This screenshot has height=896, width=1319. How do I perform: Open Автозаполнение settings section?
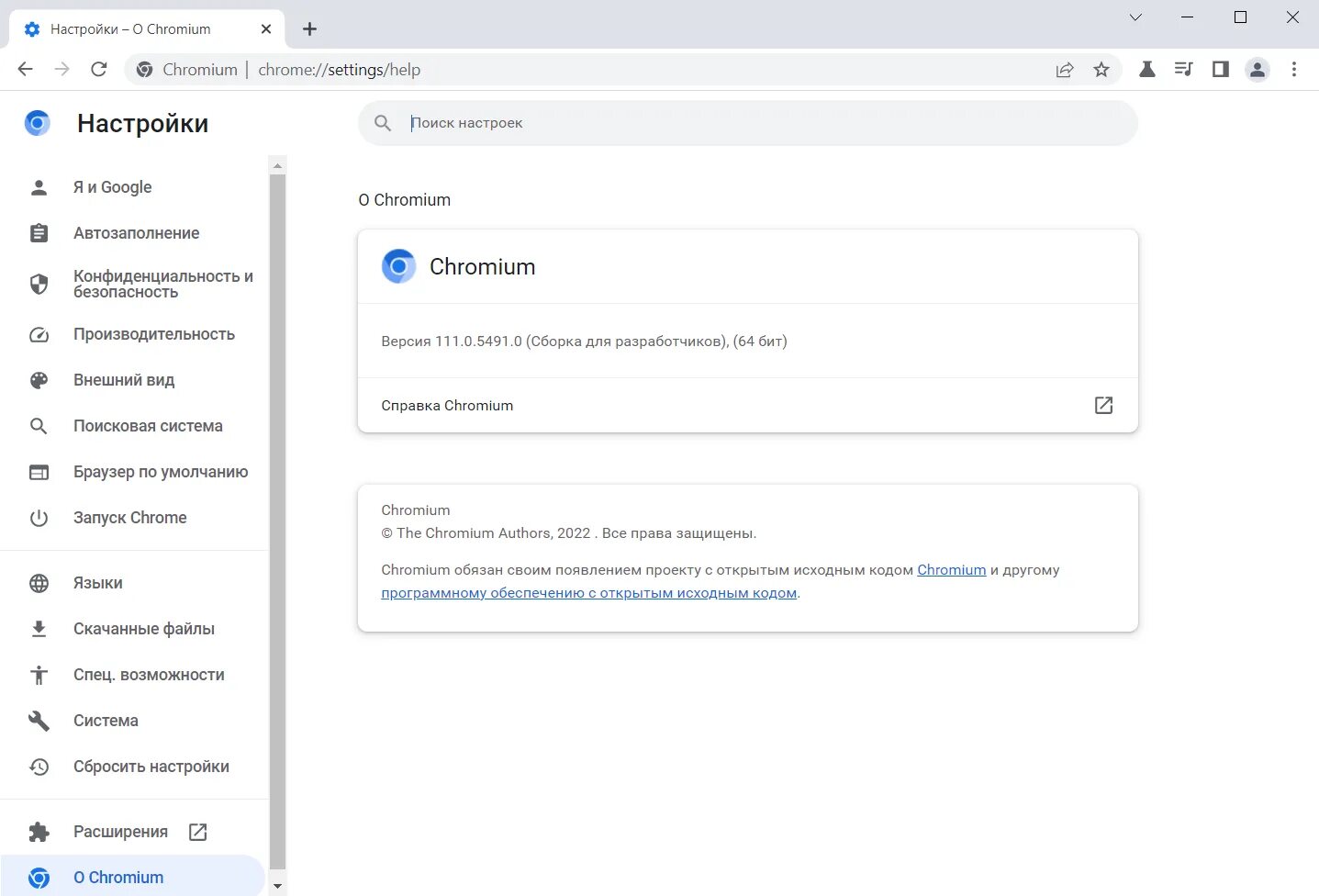133,233
